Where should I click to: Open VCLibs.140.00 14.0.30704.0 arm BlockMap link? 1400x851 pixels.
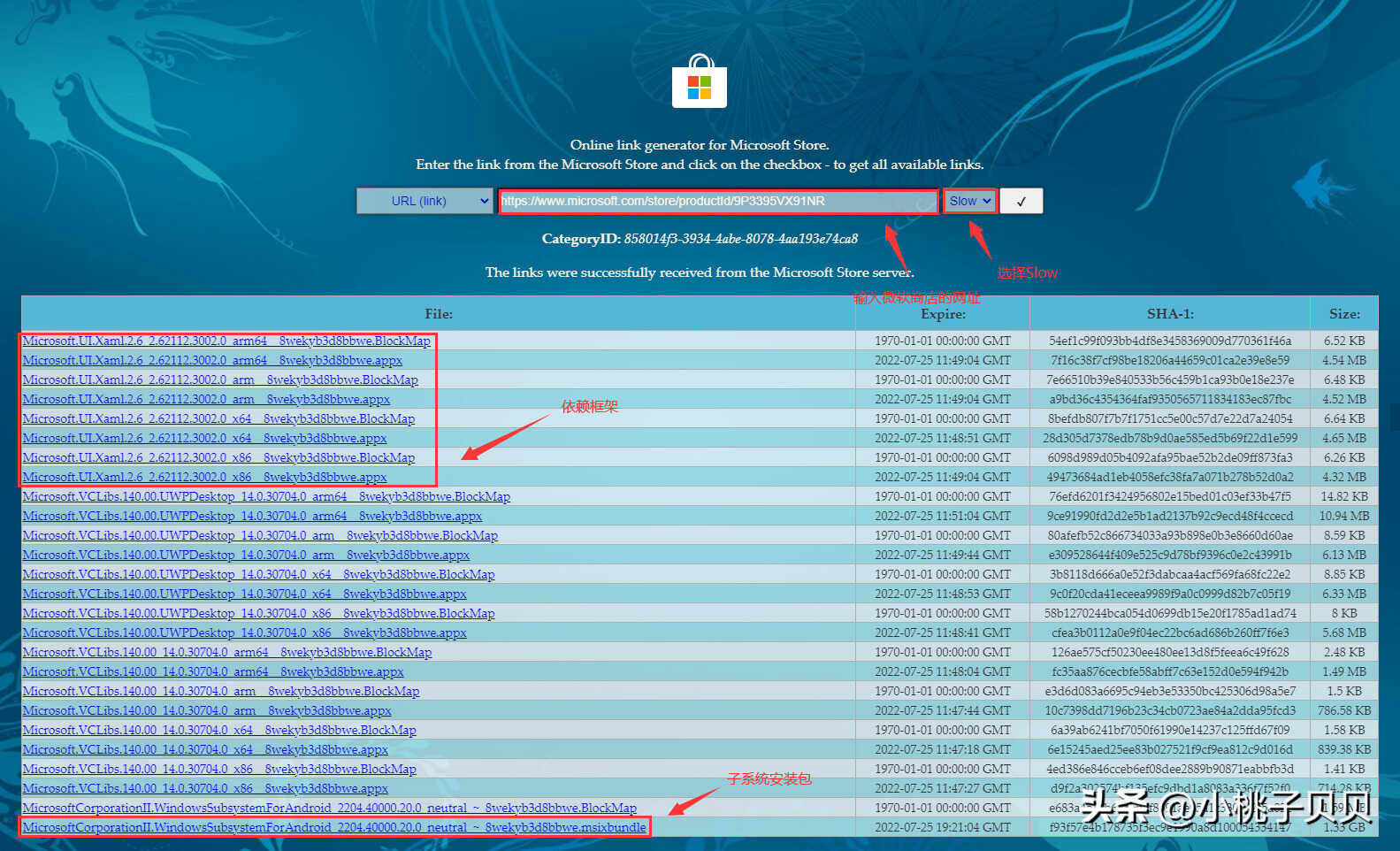(221, 691)
